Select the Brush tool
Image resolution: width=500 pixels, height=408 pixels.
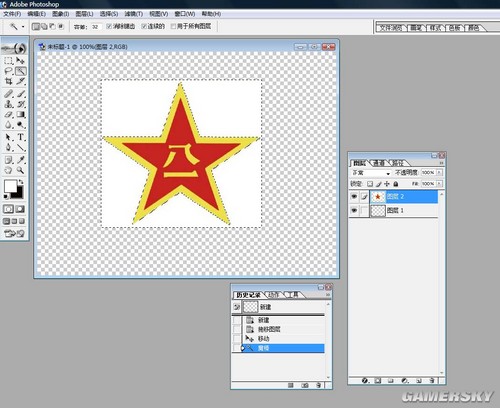[x=20, y=94]
